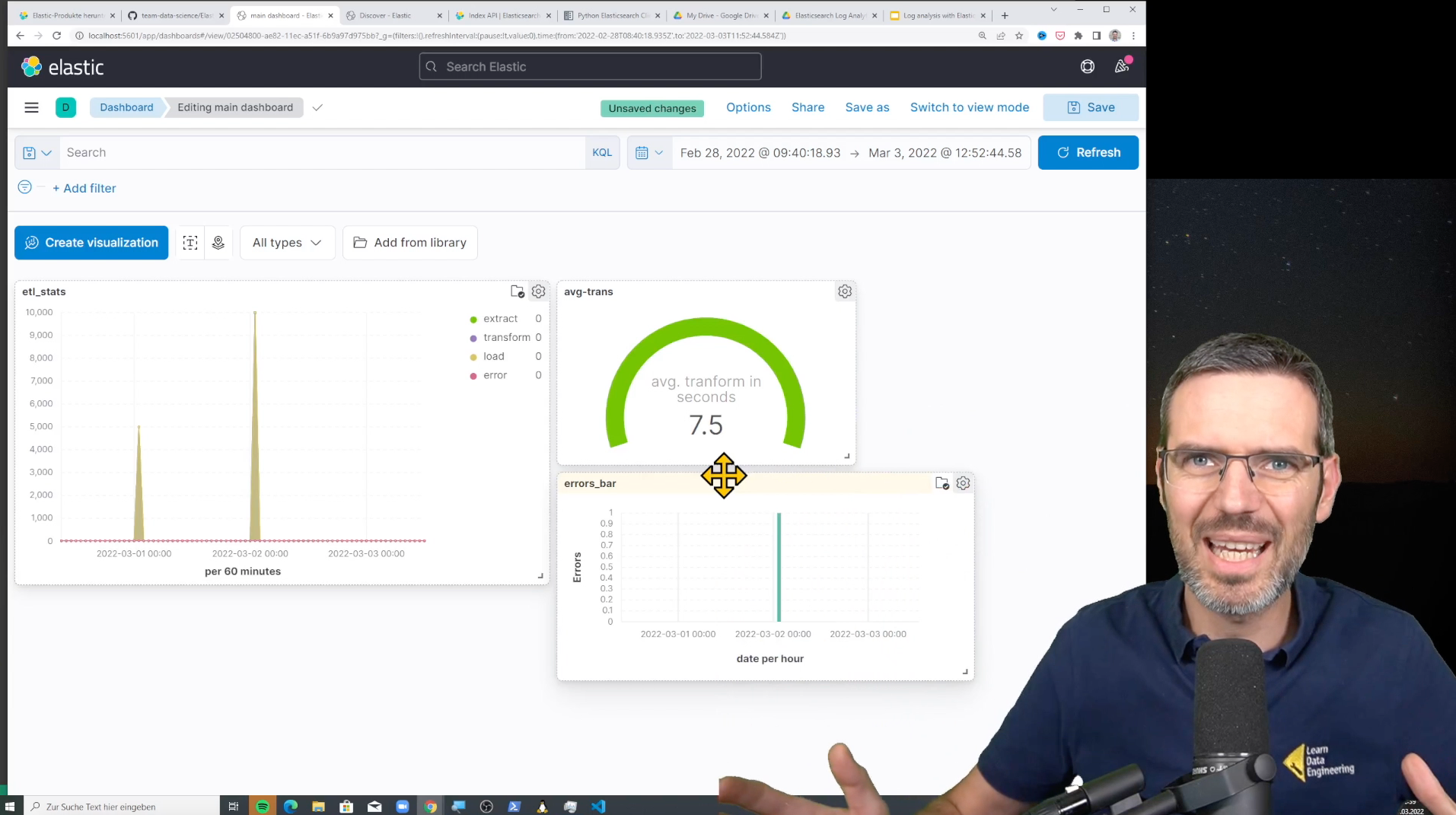The image size is (1456, 815).
Task: Open the browser share page icon
Action: coord(1001,36)
